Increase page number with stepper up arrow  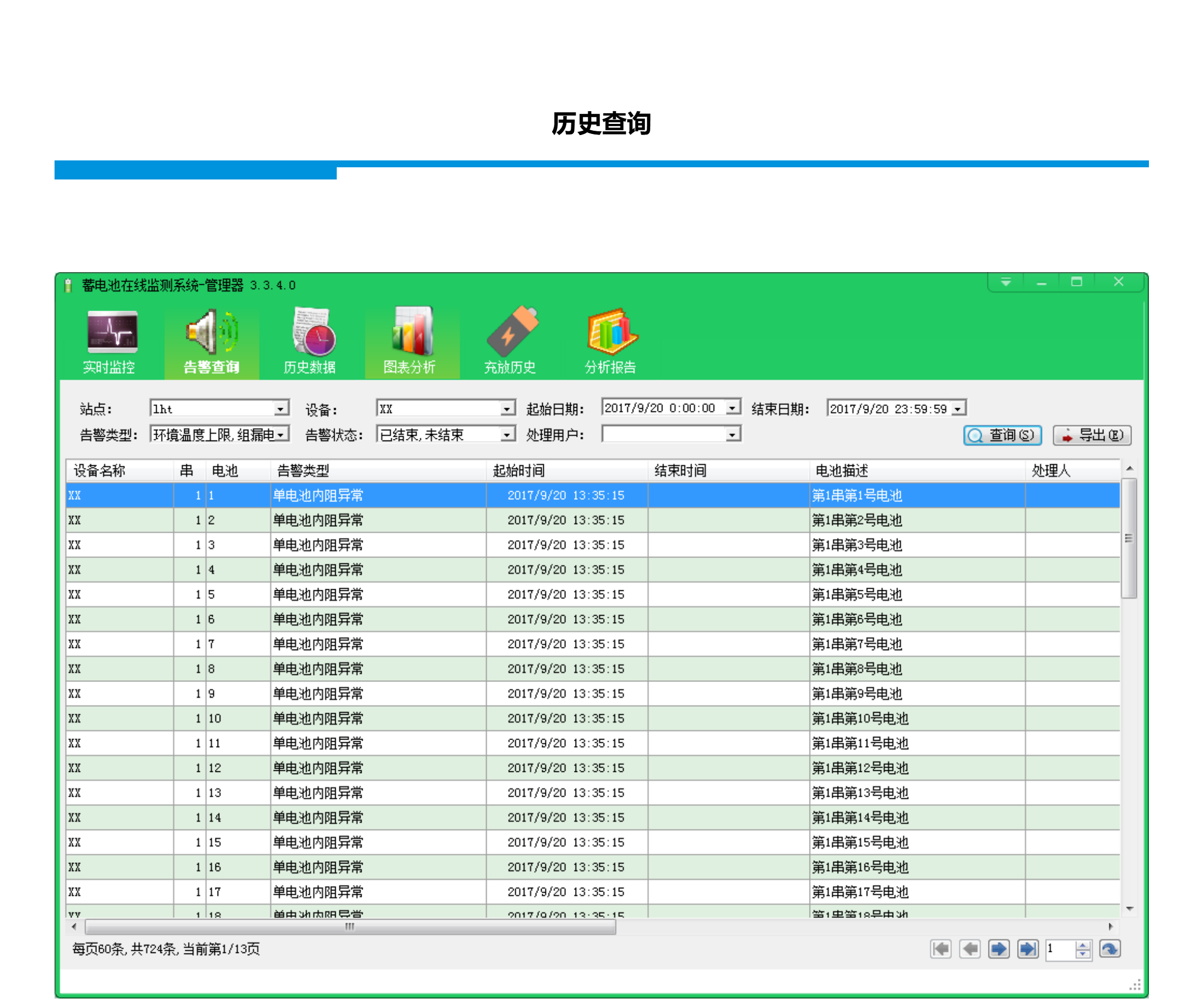1082,944
